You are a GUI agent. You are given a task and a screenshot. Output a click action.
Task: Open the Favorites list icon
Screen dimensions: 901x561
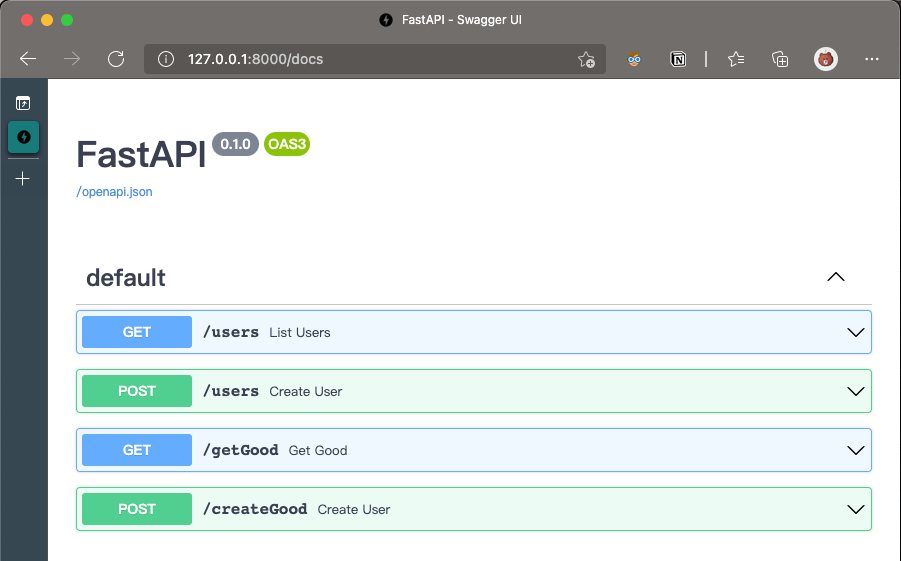736,59
